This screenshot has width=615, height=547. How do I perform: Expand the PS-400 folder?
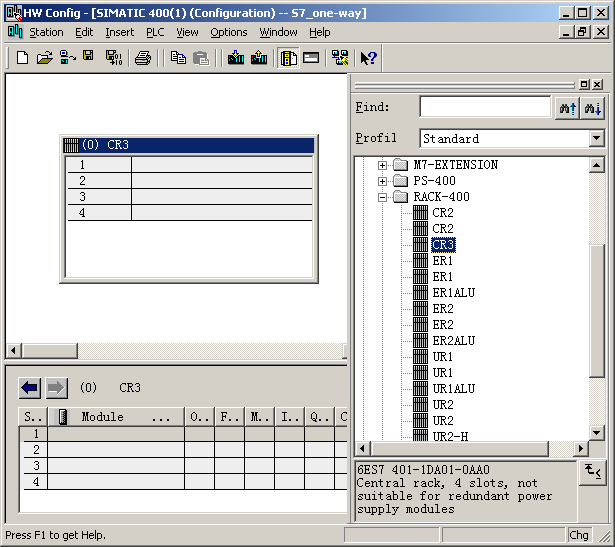[382, 181]
